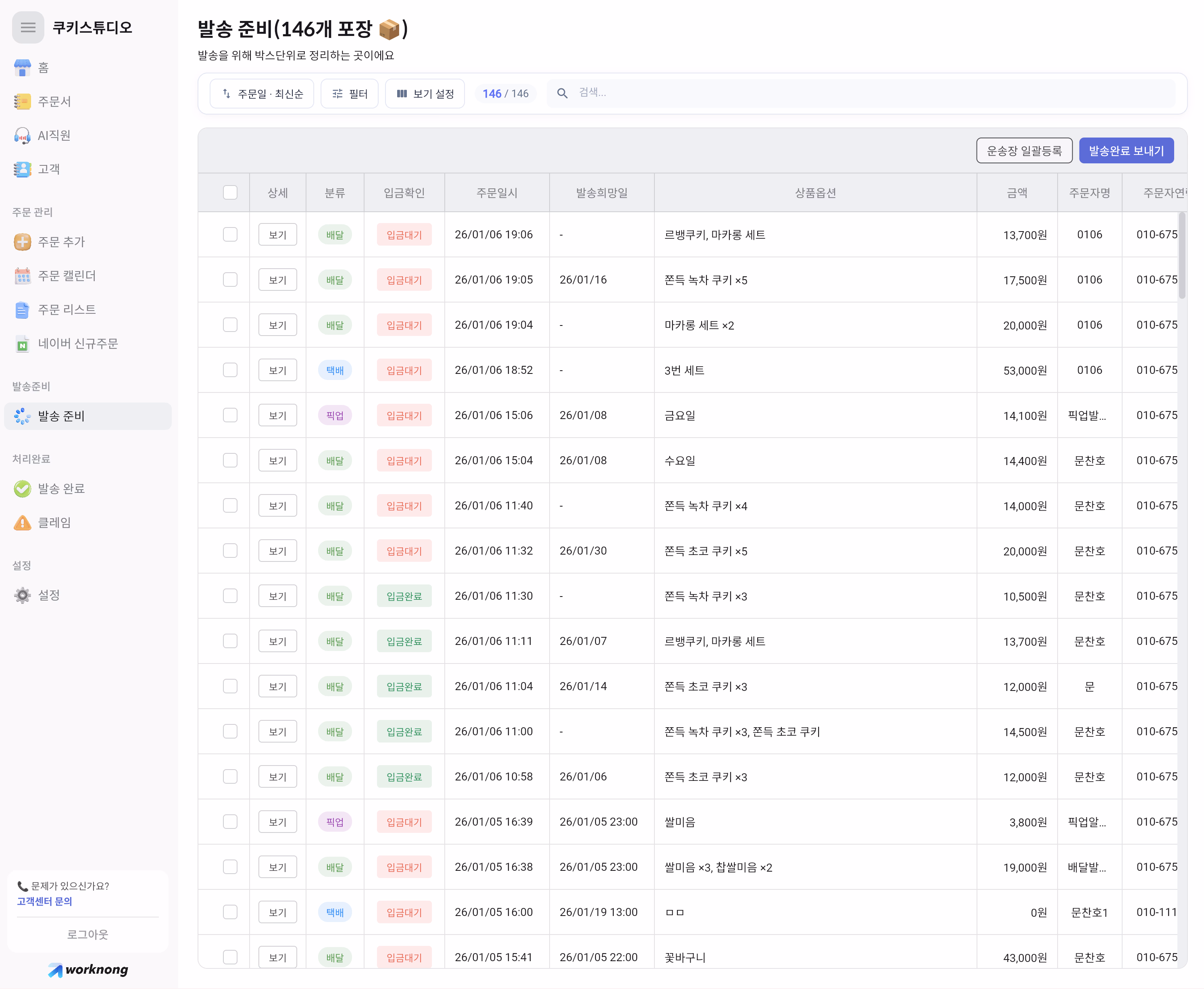Click the 고객센터 문의 link

click(x=44, y=901)
